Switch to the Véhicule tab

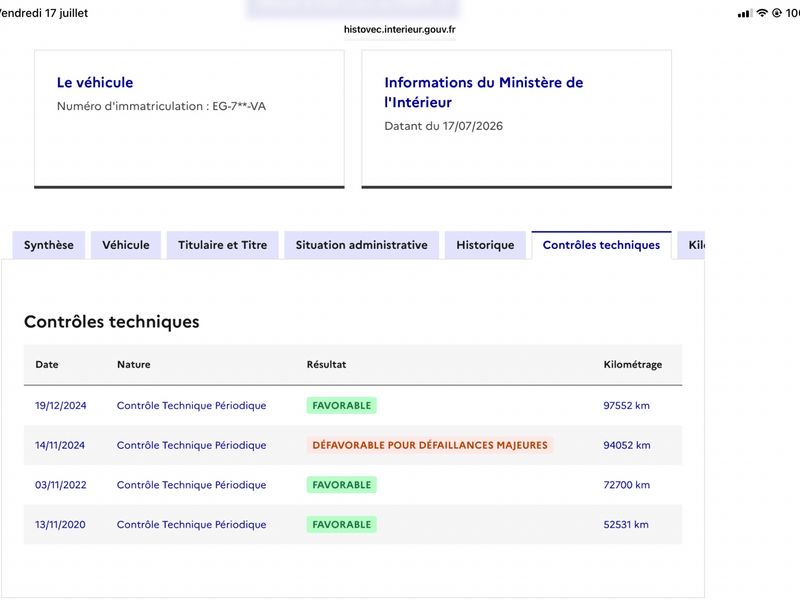126,245
